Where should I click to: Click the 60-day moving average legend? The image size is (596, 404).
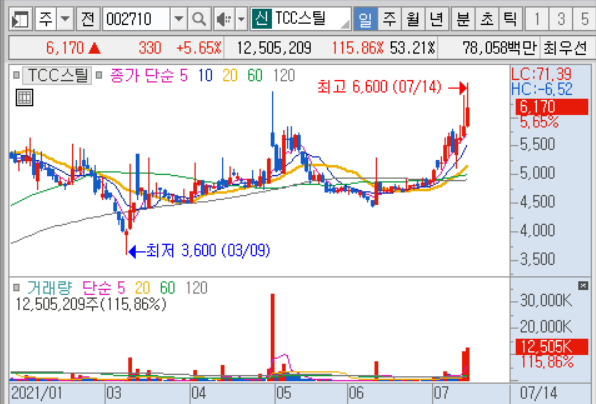[x=255, y=76]
